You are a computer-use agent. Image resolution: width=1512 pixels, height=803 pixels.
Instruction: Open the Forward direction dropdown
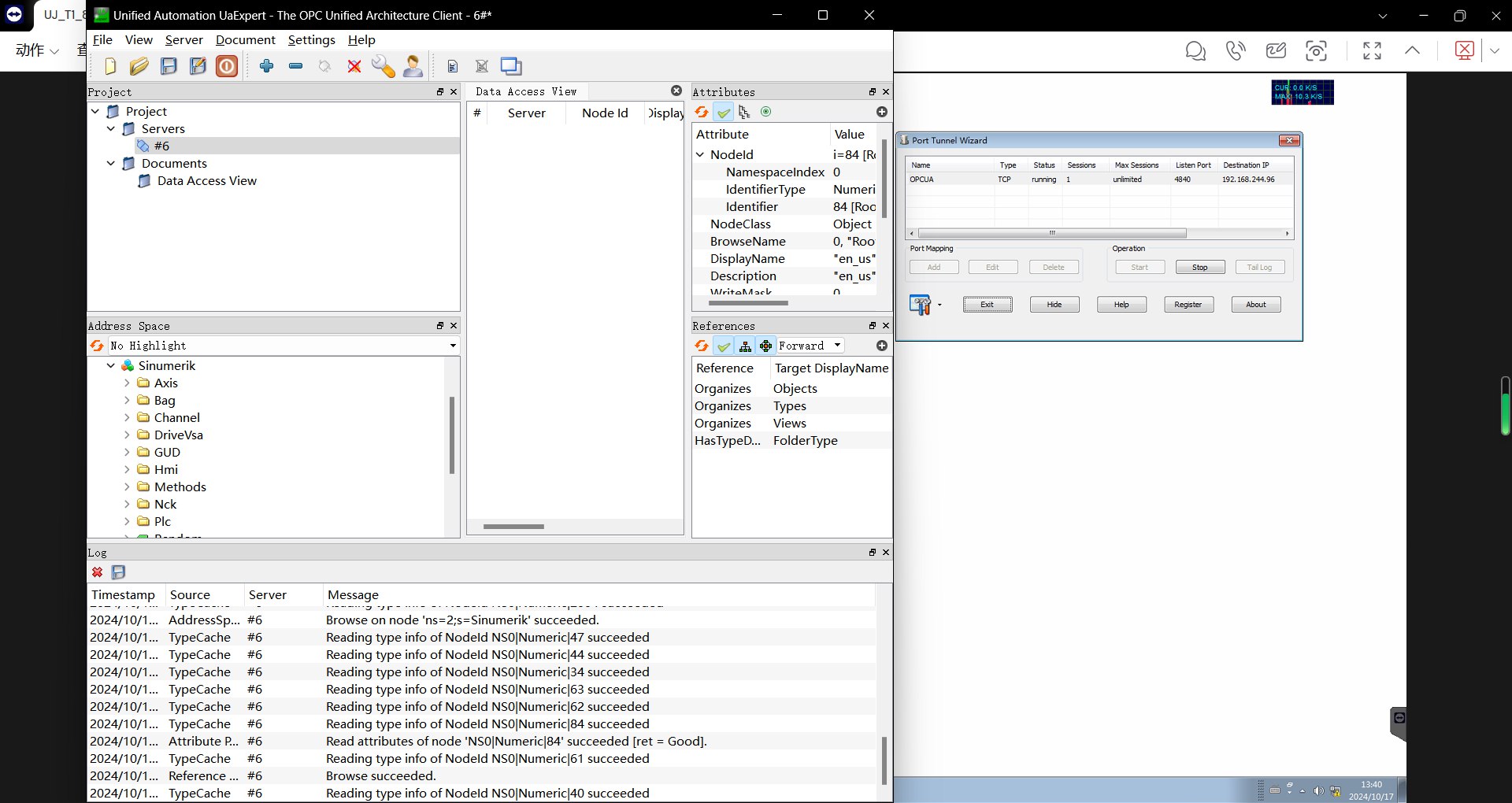click(810, 346)
